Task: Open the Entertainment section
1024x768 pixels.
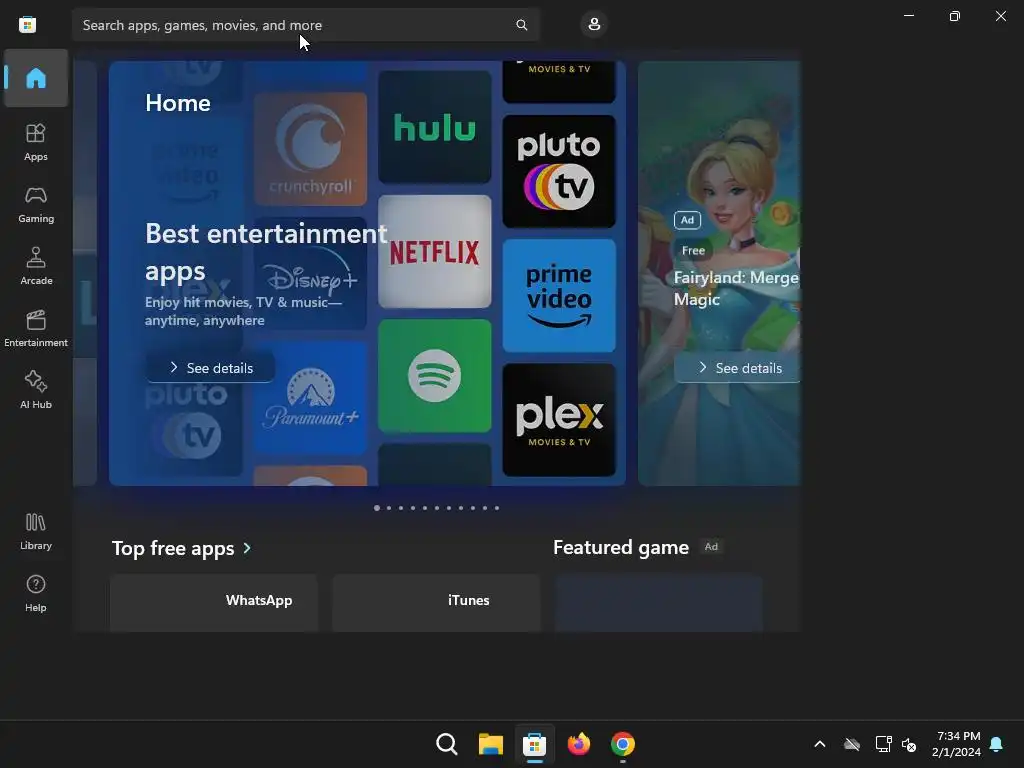Action: pos(36,328)
